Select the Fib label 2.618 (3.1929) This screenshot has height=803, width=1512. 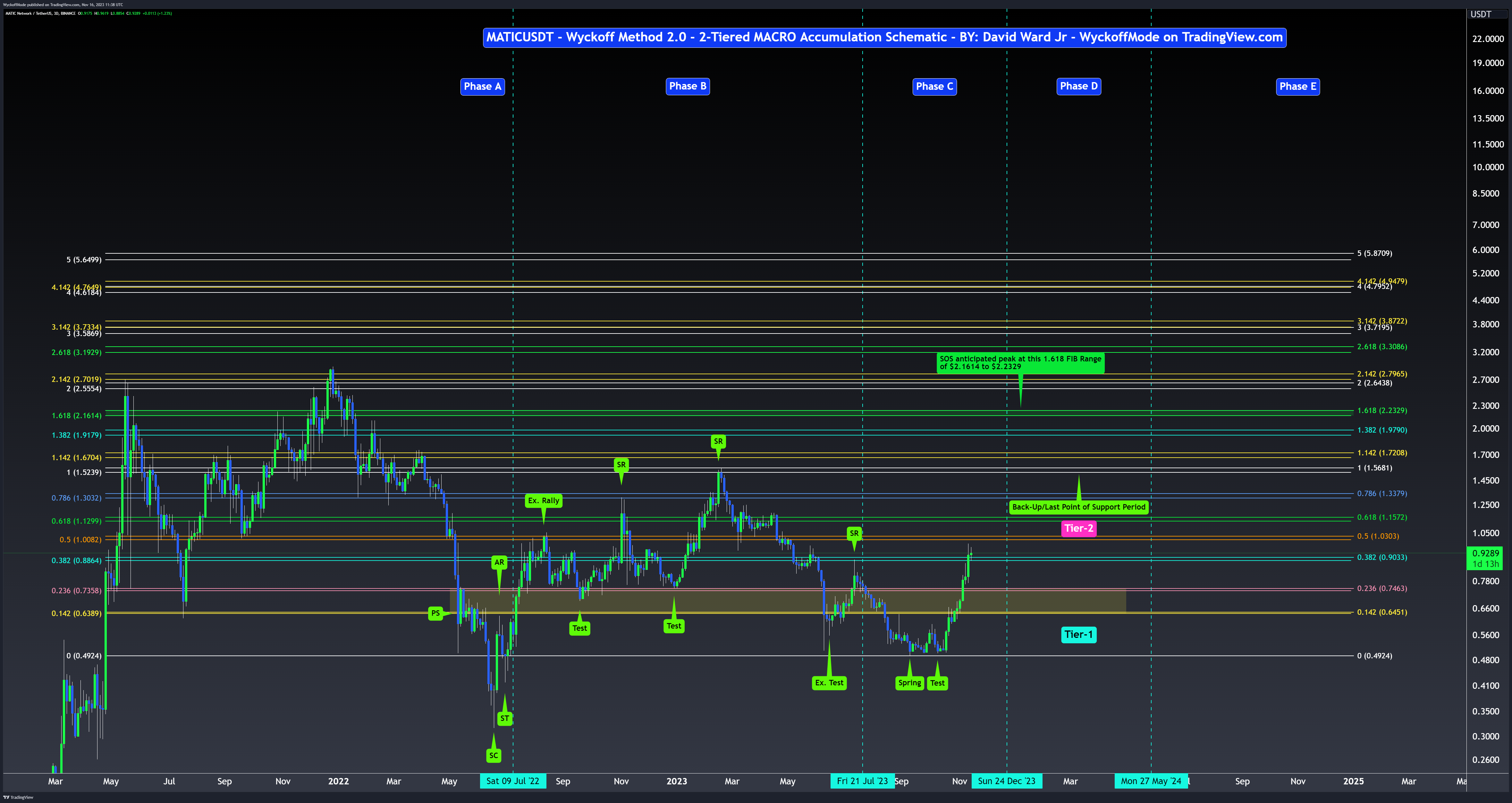[x=76, y=353]
